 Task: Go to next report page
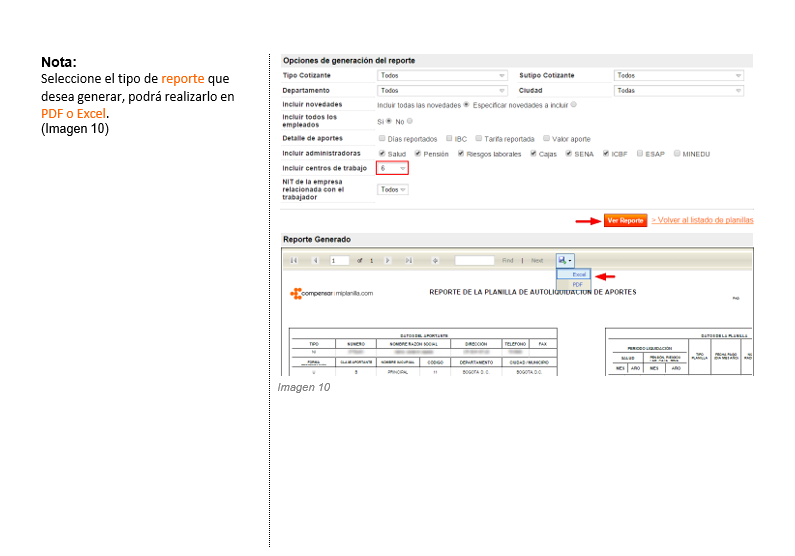[x=387, y=261]
